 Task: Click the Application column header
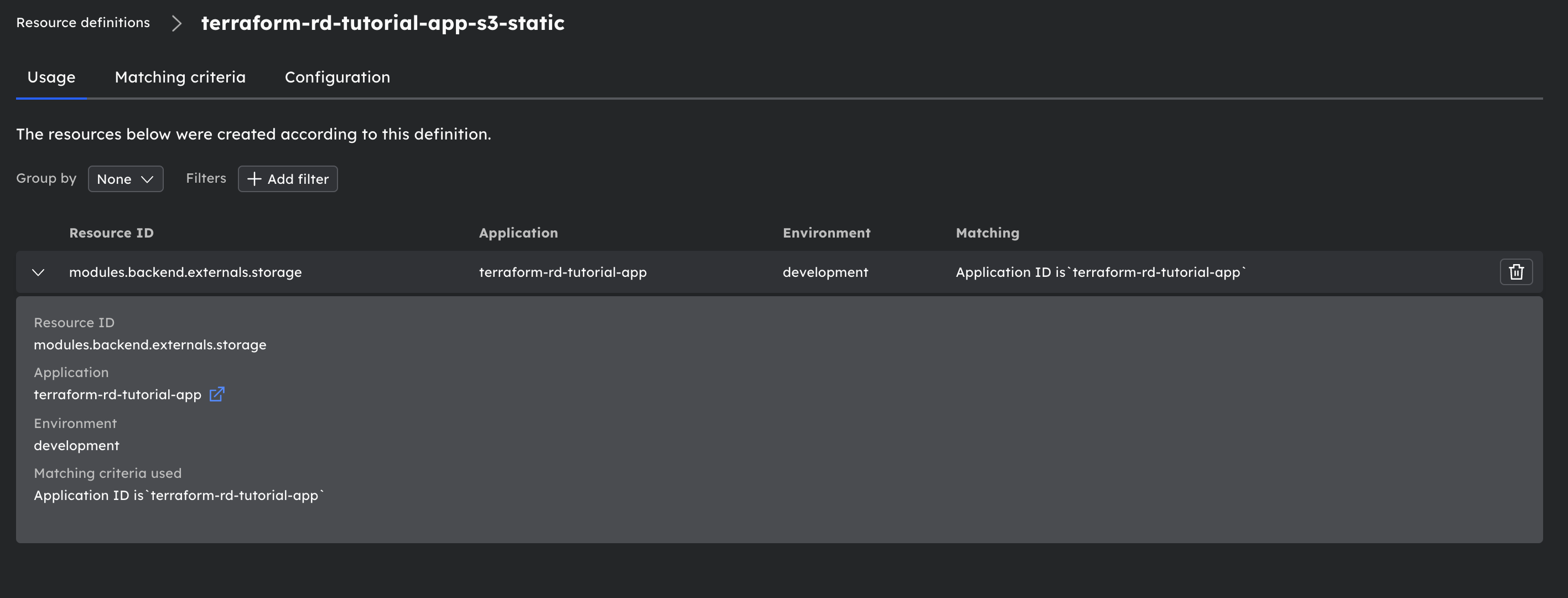click(518, 233)
